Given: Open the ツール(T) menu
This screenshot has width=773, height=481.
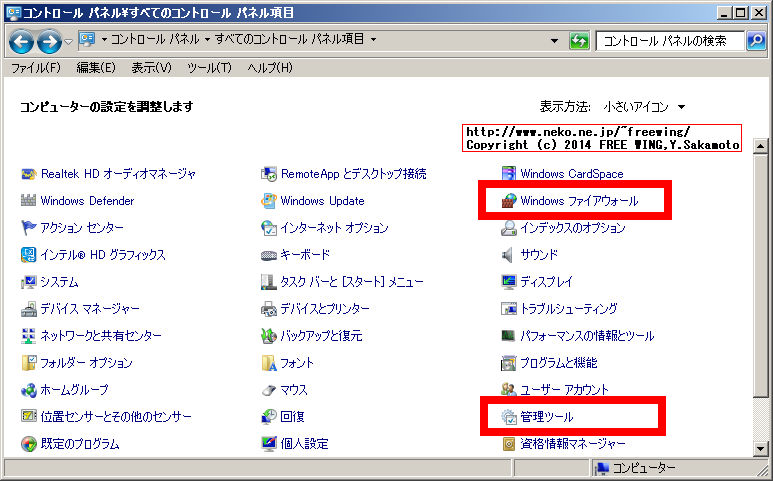Looking at the screenshot, I should 209,68.
